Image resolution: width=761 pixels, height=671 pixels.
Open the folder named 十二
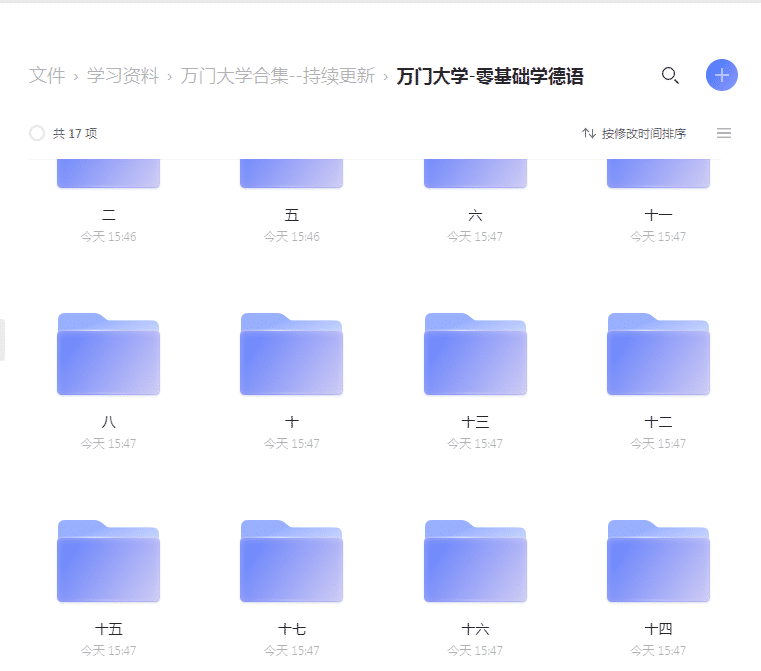pyautogui.click(x=658, y=355)
